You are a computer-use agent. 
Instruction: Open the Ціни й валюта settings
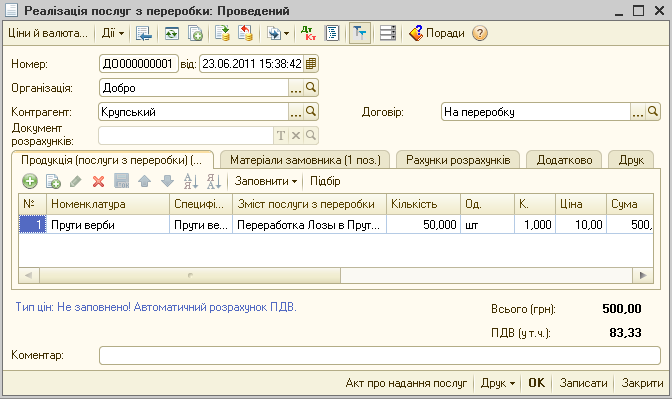(48, 33)
